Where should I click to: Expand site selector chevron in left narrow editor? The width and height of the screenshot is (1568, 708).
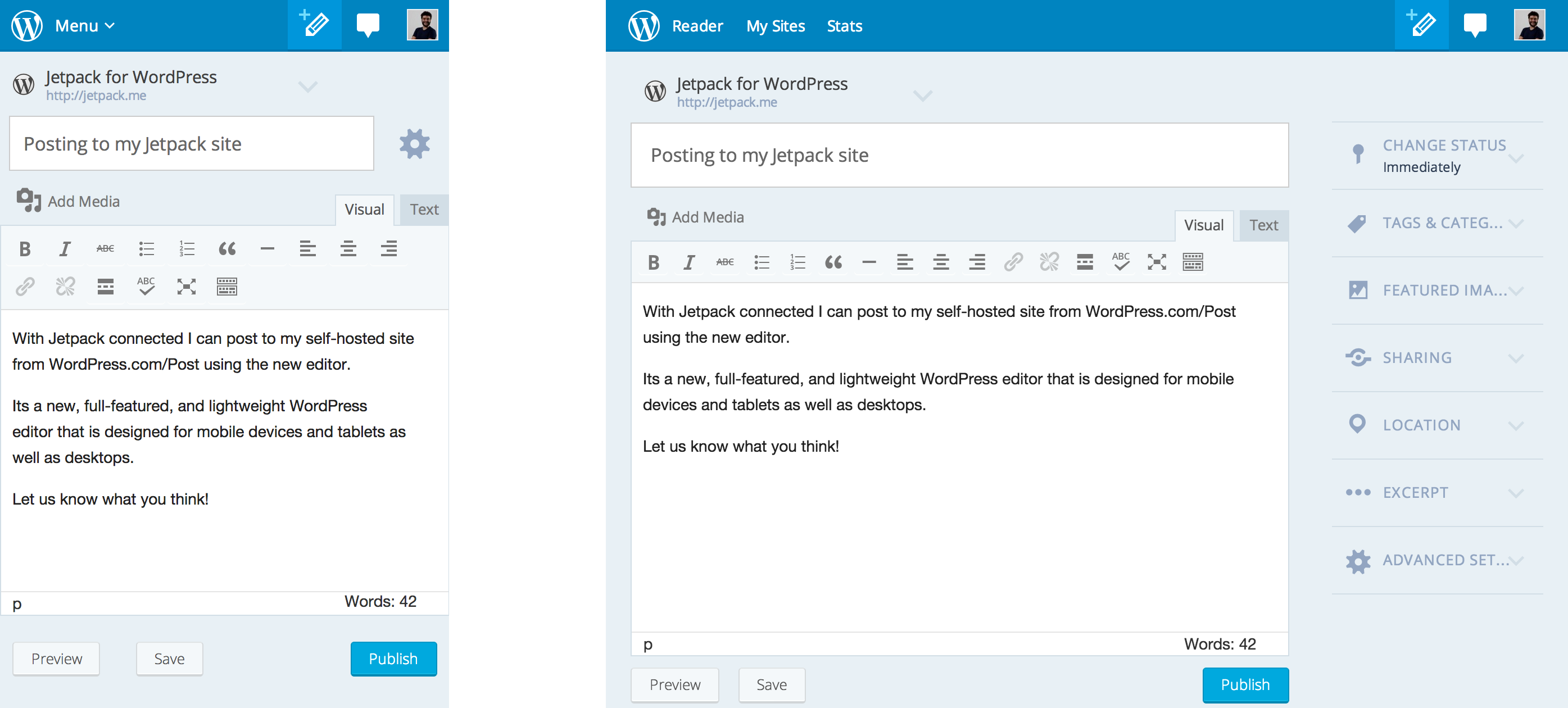click(307, 87)
